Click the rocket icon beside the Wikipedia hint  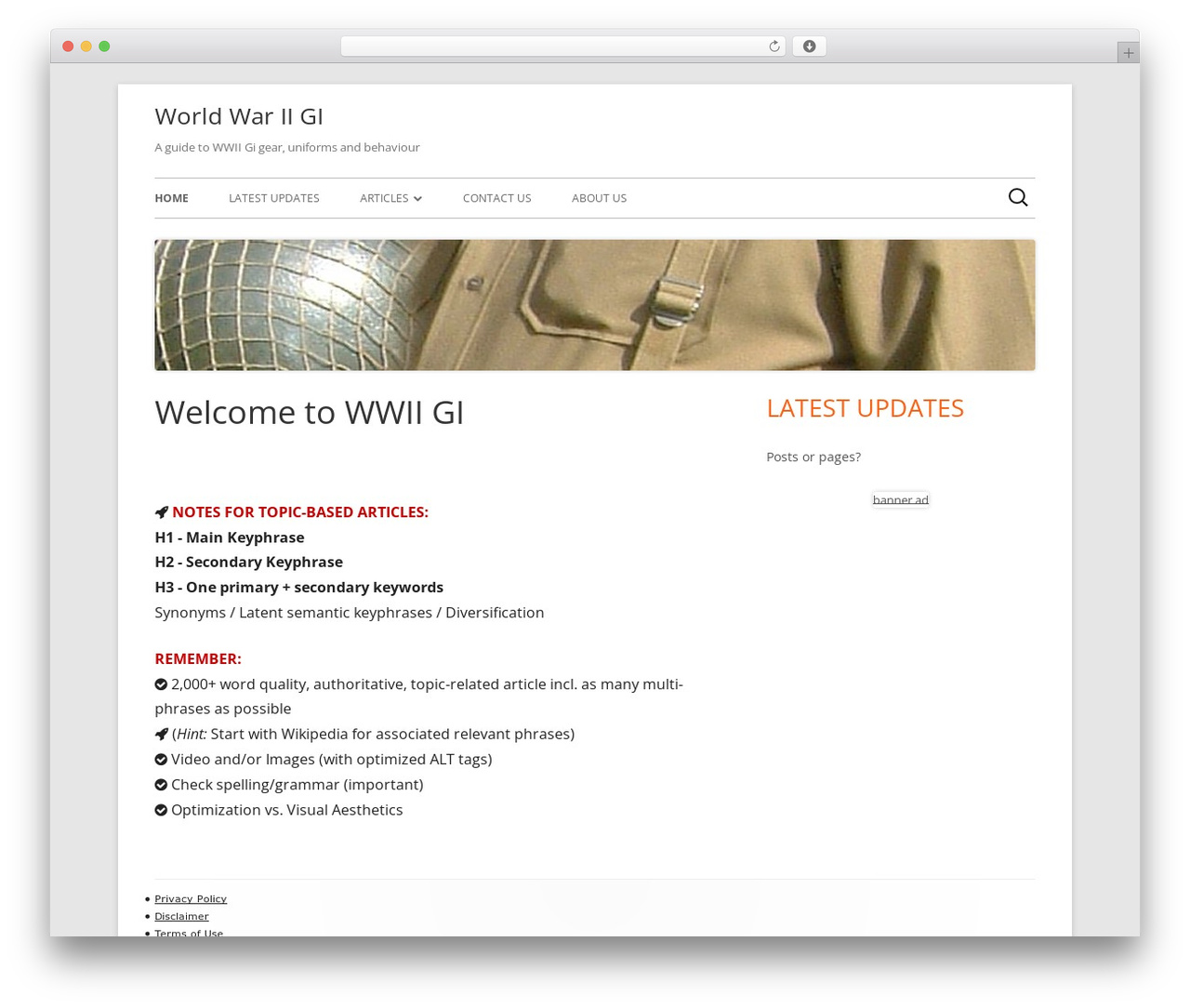pos(162,735)
